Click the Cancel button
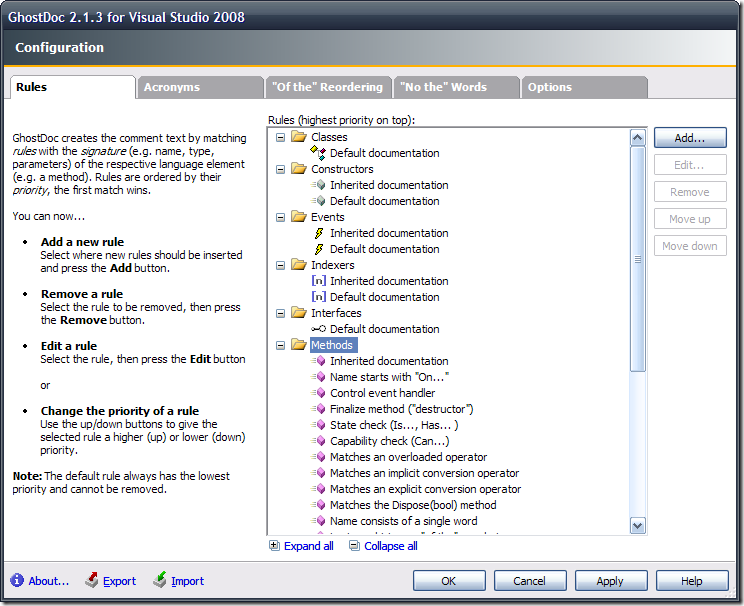 coord(530,581)
